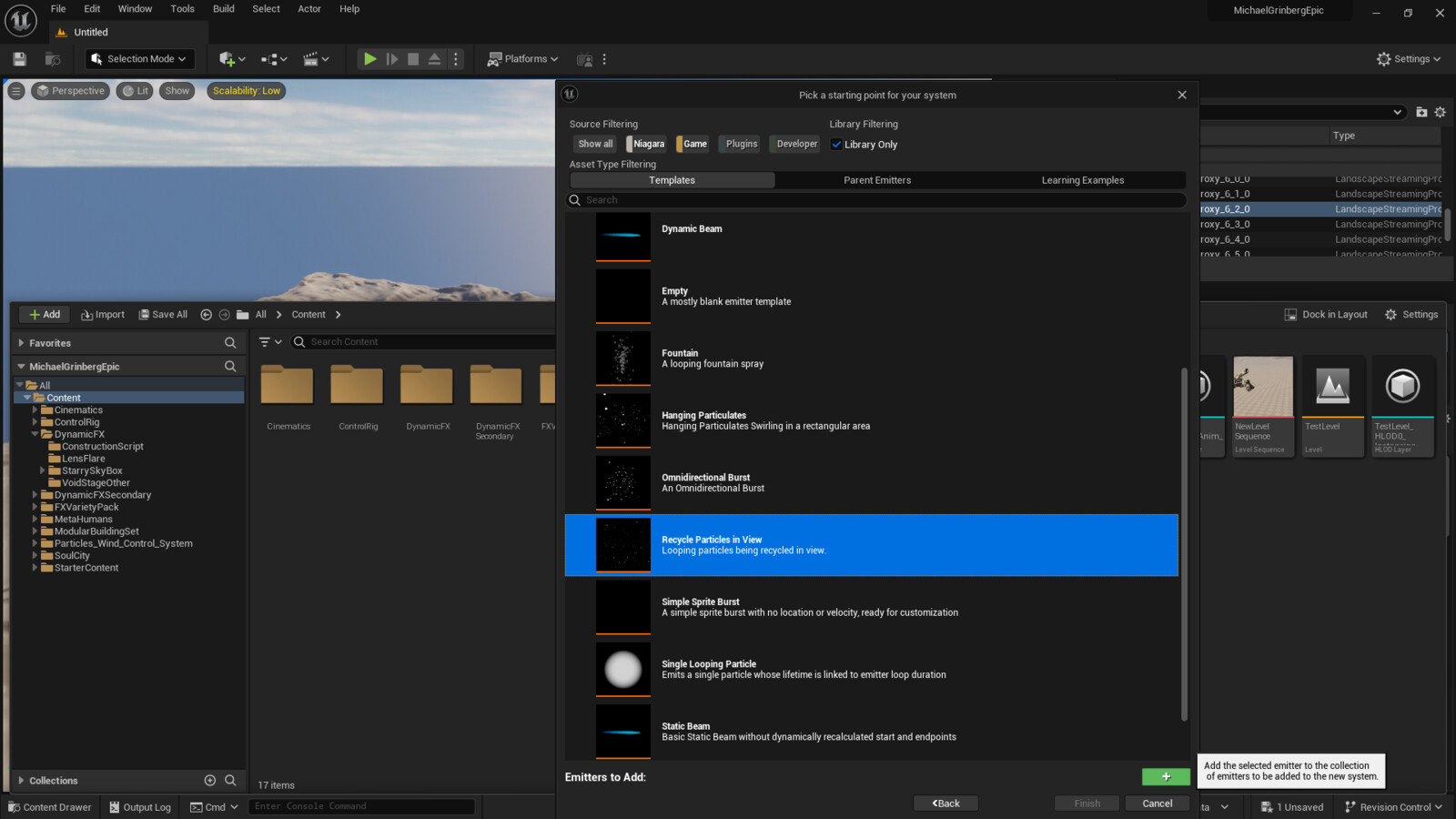This screenshot has width=1456, height=819.
Task: Navigate back in Content Browser history
Action: 206,315
